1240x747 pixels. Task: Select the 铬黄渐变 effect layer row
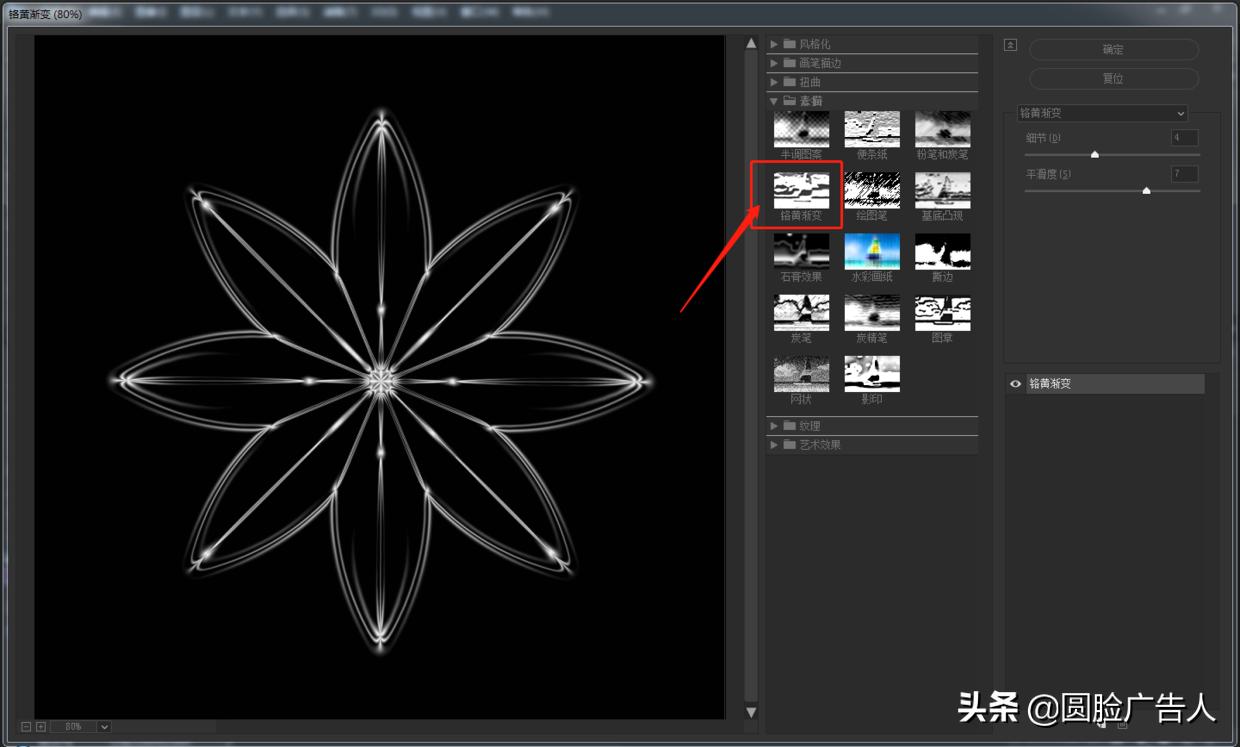tap(1115, 384)
